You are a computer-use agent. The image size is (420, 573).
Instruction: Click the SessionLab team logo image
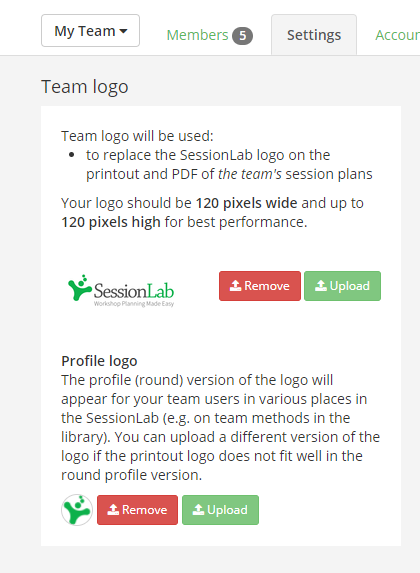(121, 291)
